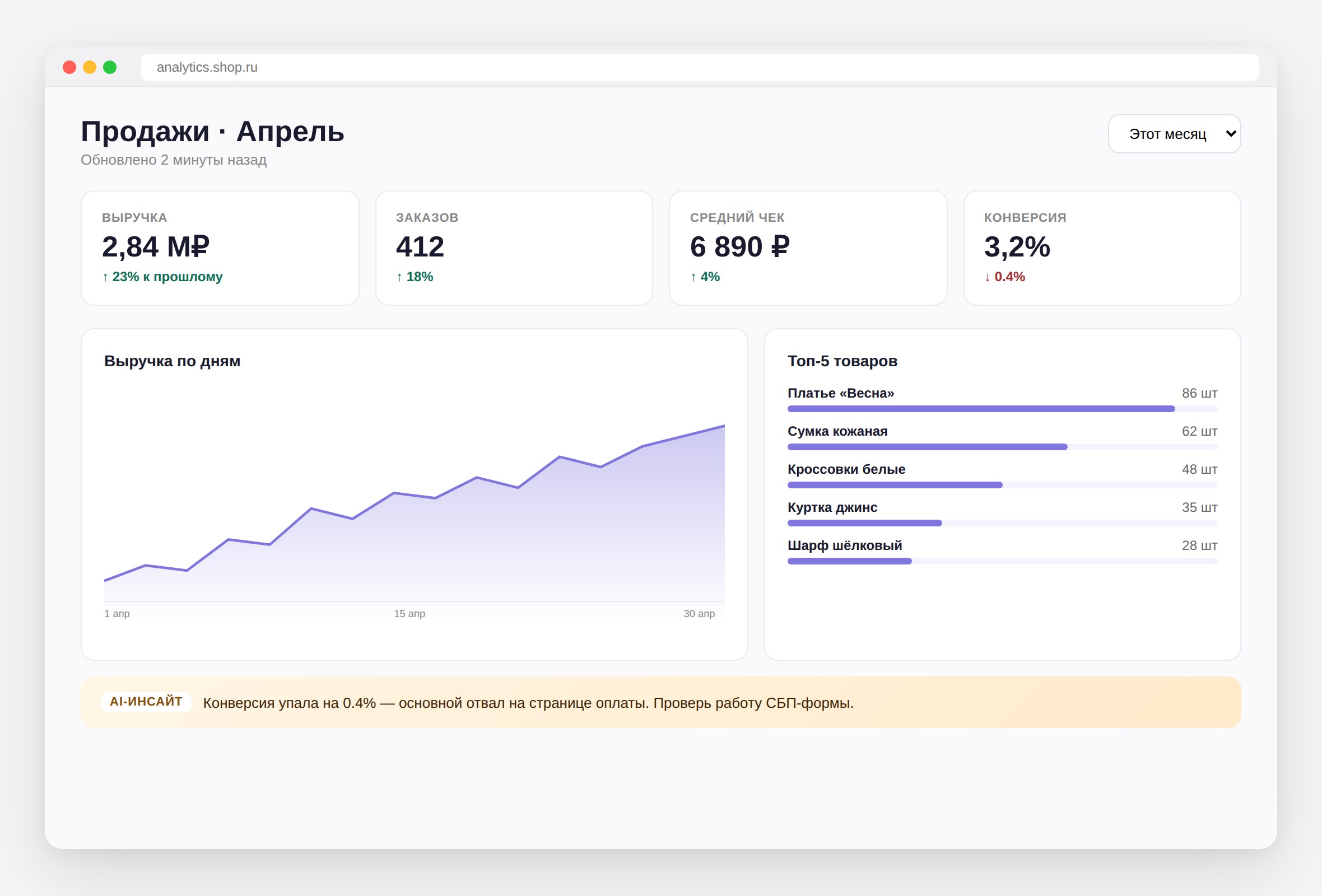Click the end of the revenue chart line

pyautogui.click(x=724, y=425)
